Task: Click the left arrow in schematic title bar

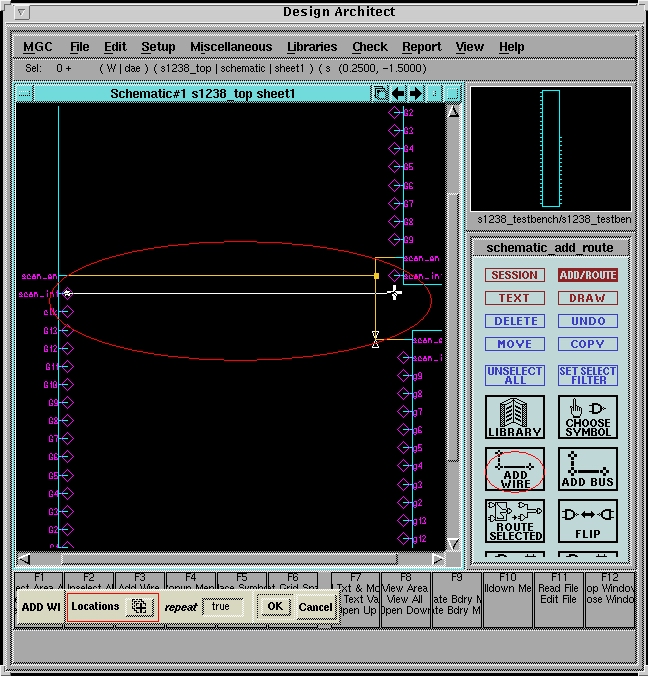Action: pos(398,93)
